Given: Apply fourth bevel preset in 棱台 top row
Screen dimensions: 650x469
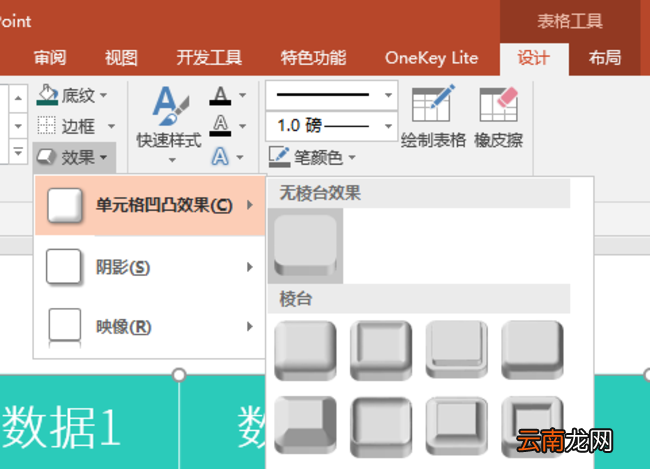Looking at the screenshot, I should click(532, 350).
